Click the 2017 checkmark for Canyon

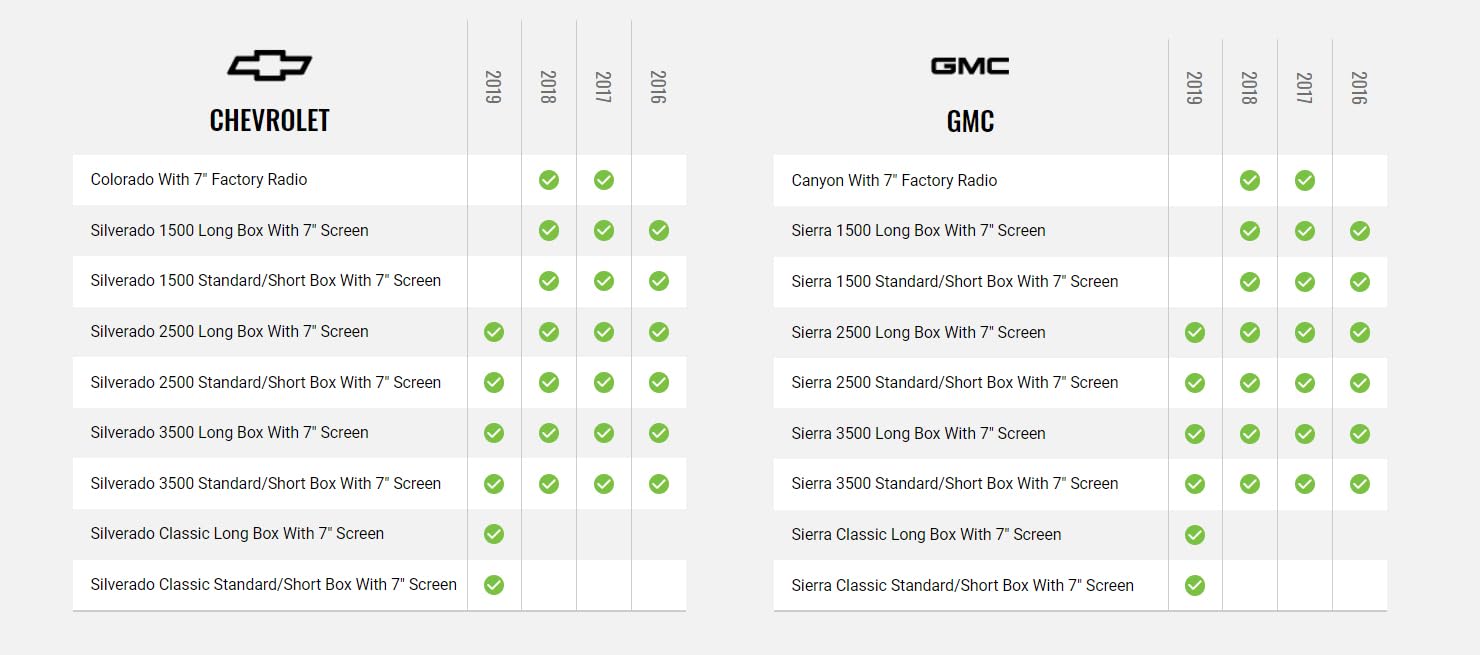pyautogui.click(x=1305, y=181)
